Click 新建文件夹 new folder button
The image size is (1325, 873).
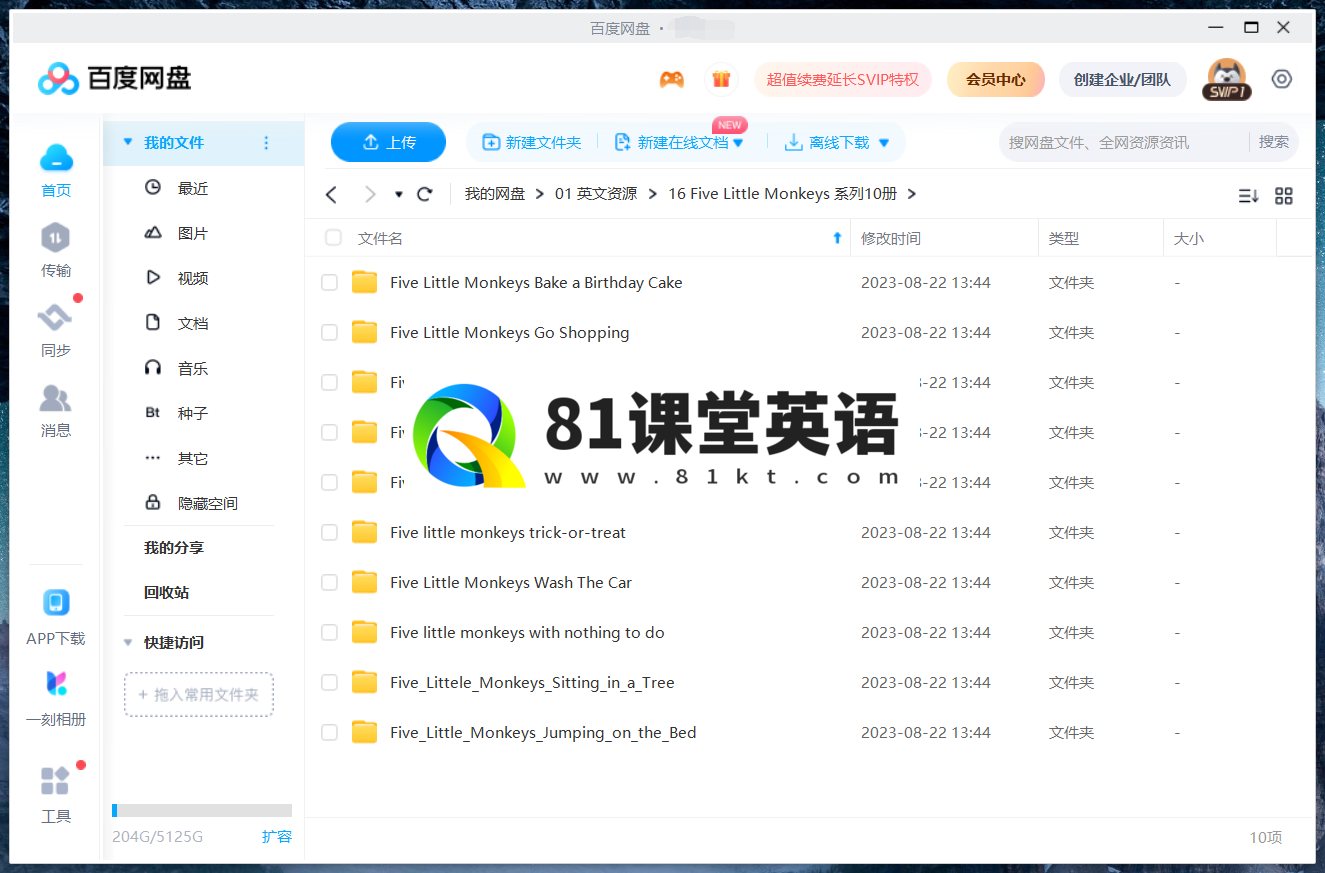532,143
